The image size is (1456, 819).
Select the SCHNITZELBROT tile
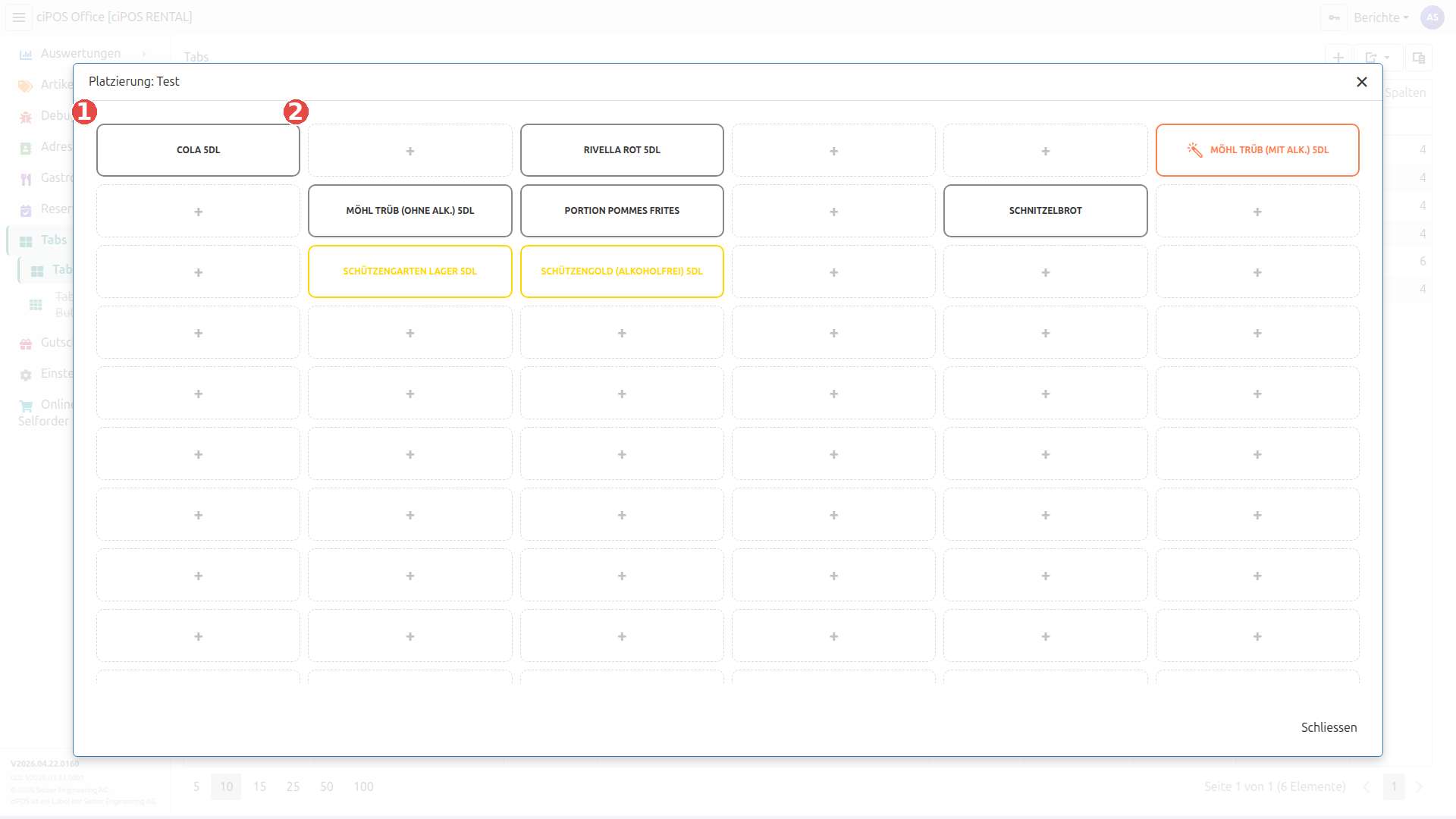pyautogui.click(x=1045, y=211)
